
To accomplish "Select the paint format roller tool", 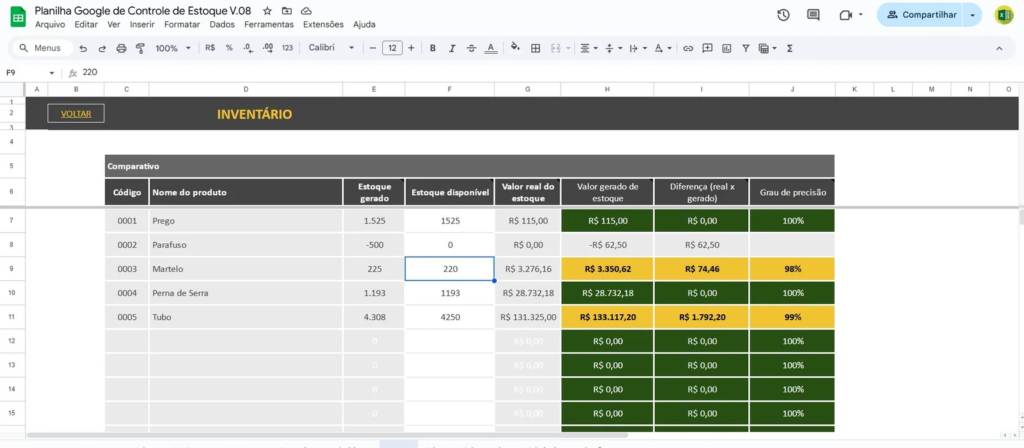I will (x=140, y=48).
